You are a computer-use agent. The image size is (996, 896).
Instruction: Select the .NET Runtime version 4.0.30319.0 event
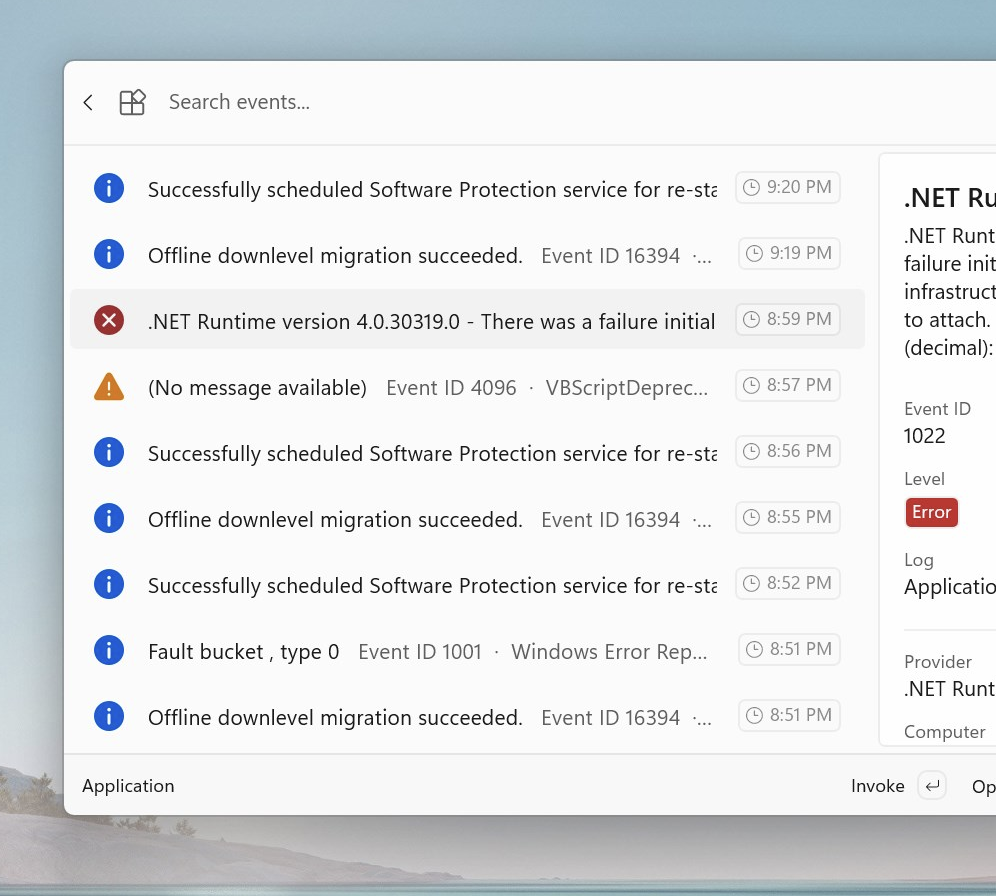coord(431,321)
